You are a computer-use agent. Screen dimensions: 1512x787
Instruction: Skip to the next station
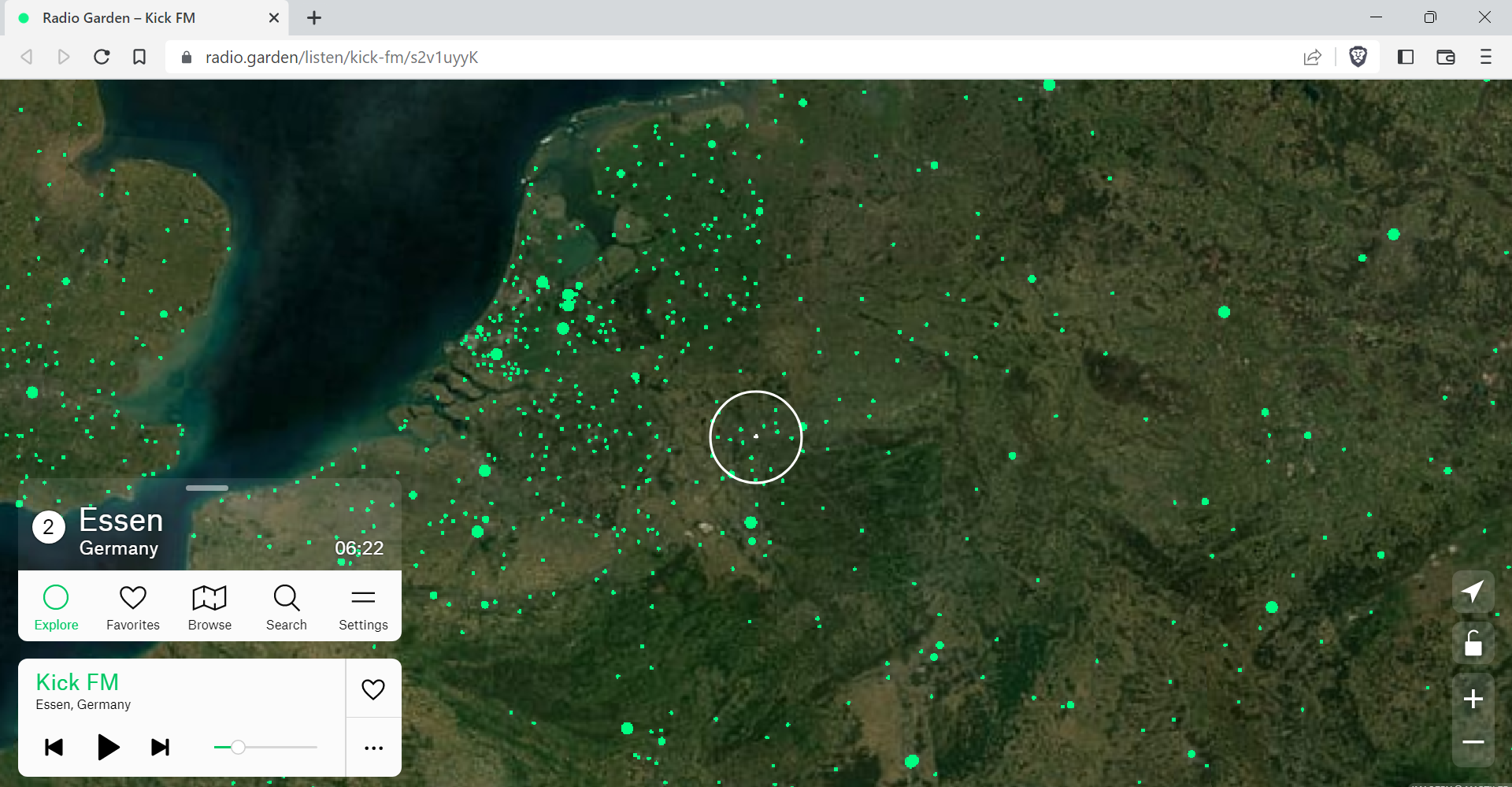pyautogui.click(x=160, y=747)
